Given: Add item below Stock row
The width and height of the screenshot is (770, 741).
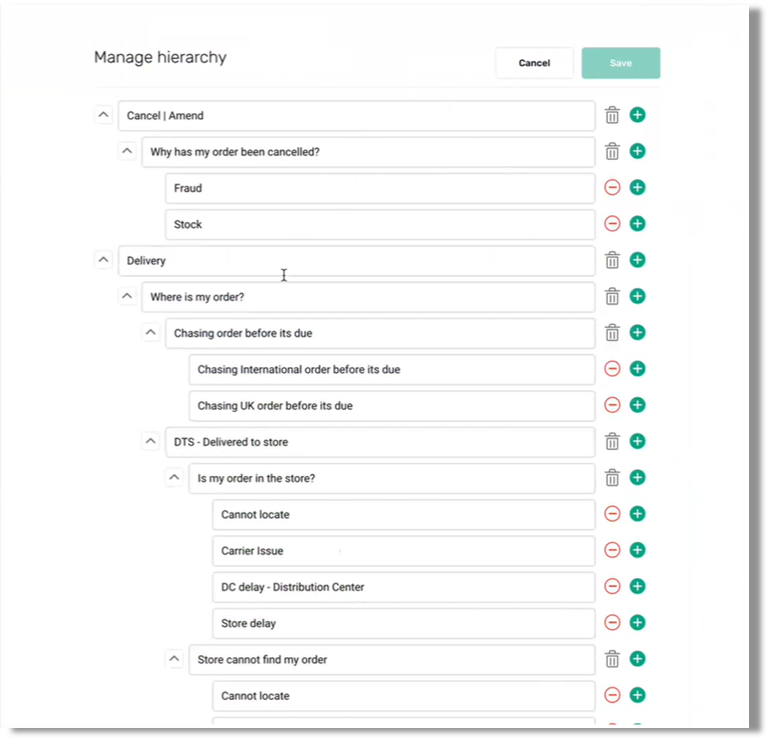Looking at the screenshot, I should 637,224.
